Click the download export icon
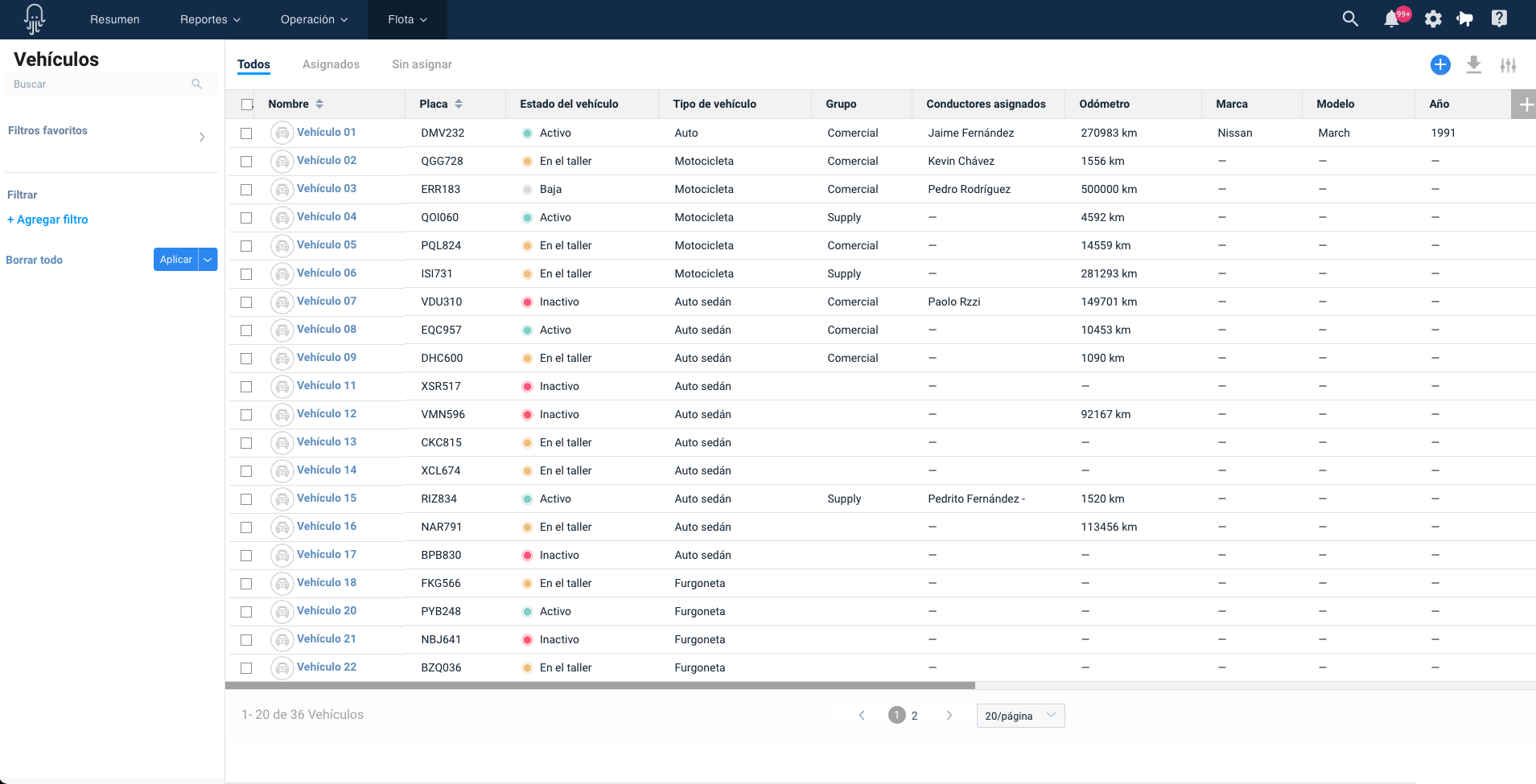The image size is (1536, 784). click(x=1473, y=65)
